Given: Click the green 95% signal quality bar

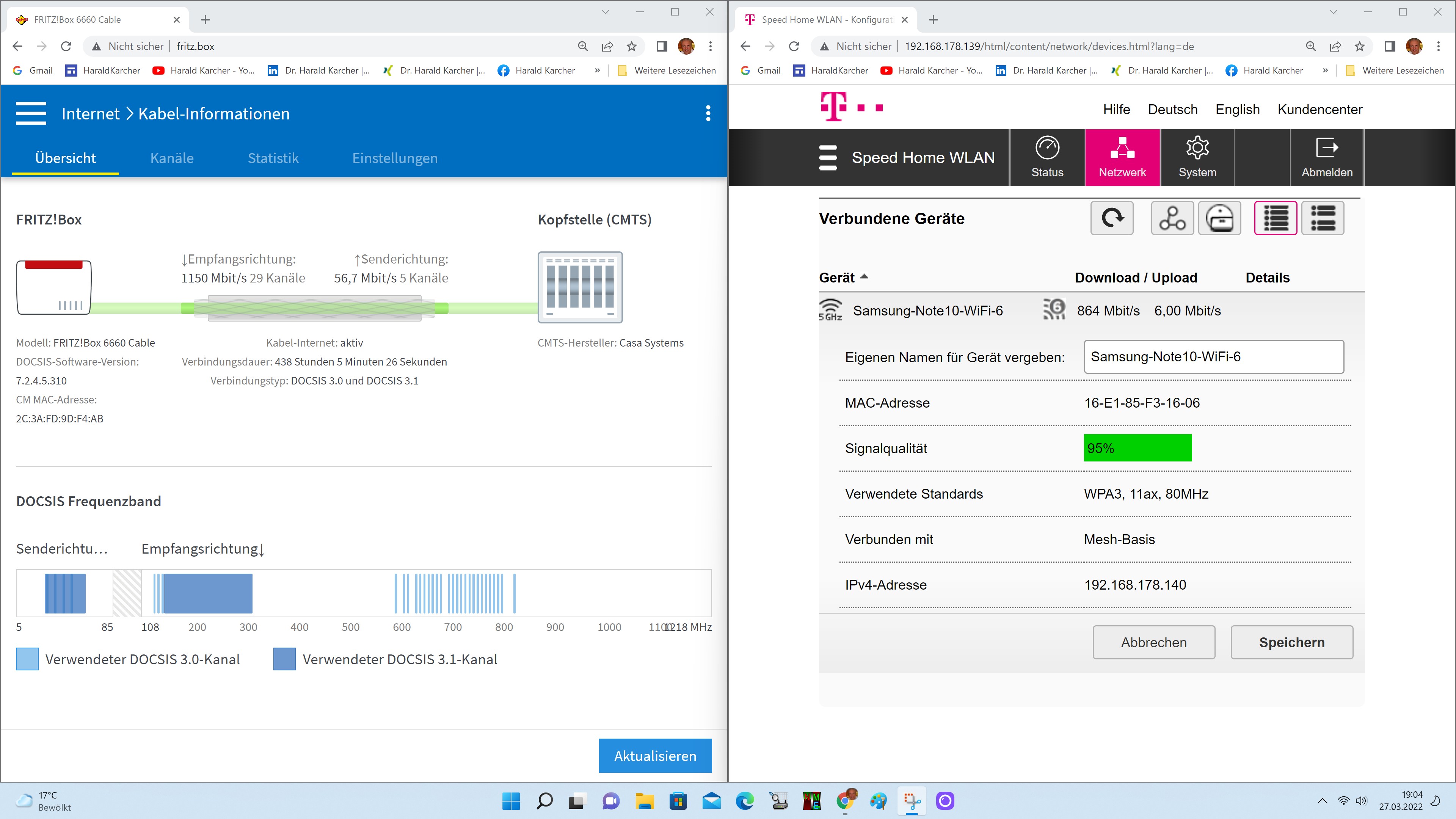Looking at the screenshot, I should pos(1137,448).
